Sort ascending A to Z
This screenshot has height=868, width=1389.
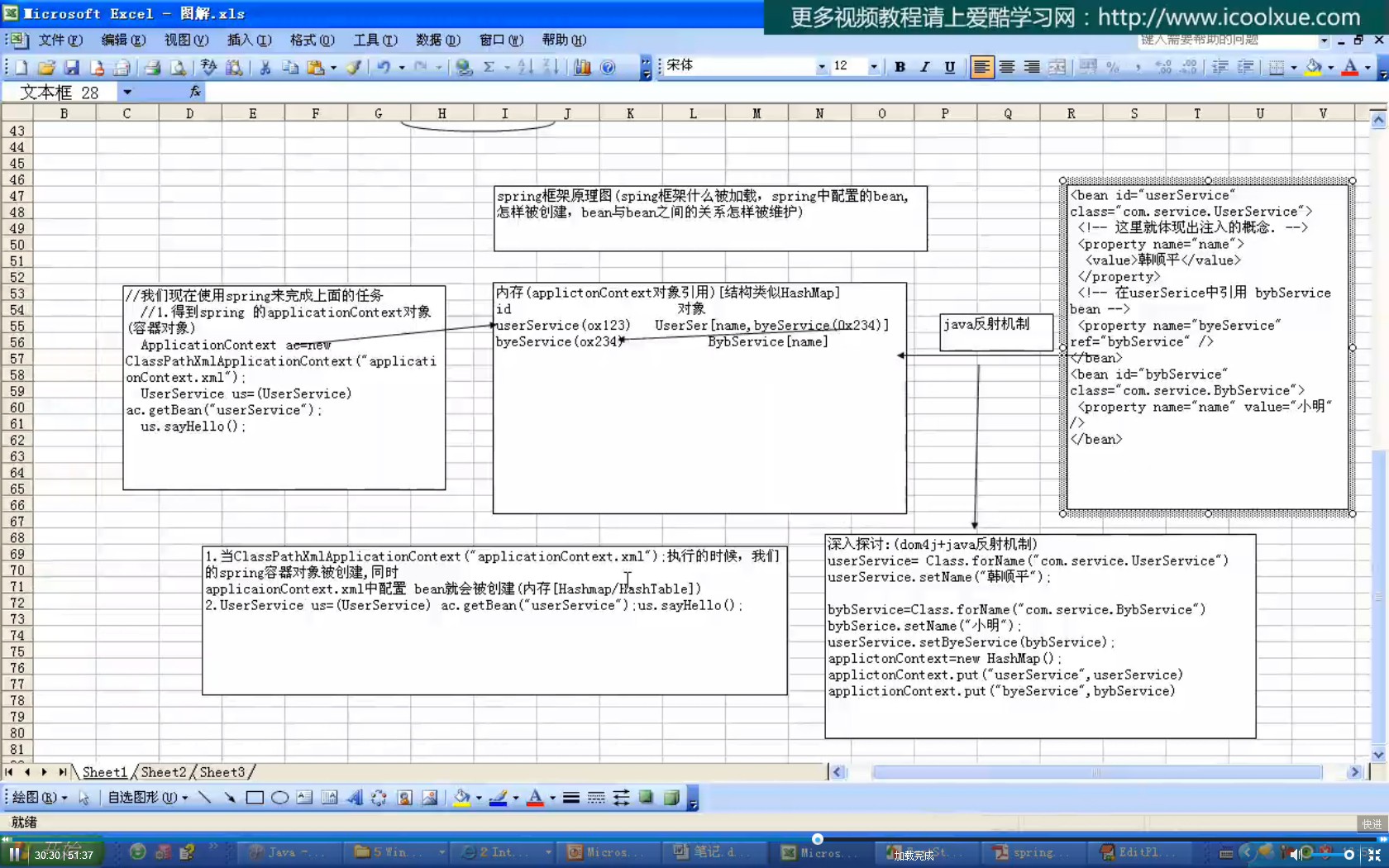click(x=525, y=68)
